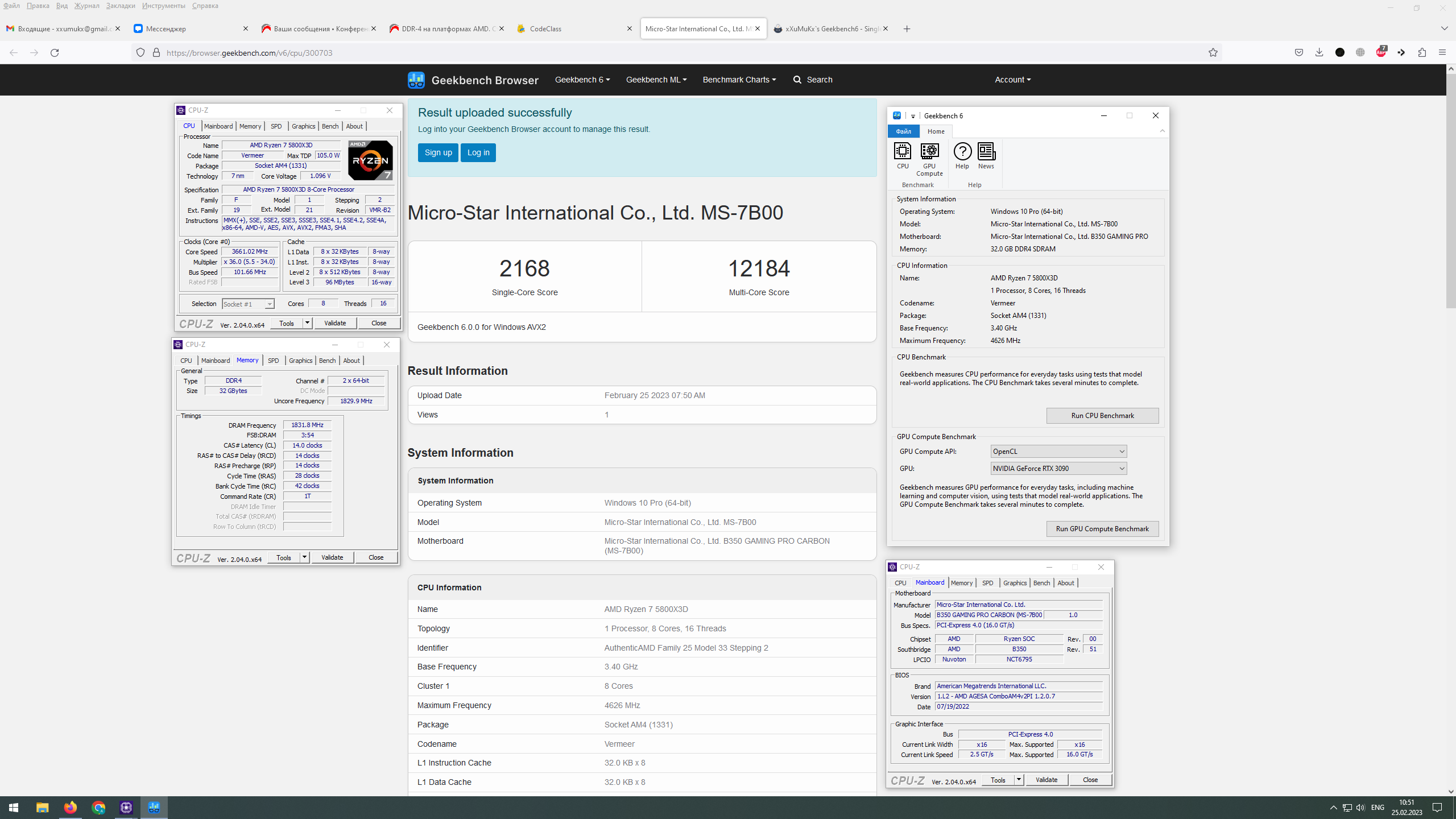Switch to SPD tab in CPU-Z Memory window
Image resolution: width=1456 pixels, height=819 pixels.
pyautogui.click(x=274, y=361)
